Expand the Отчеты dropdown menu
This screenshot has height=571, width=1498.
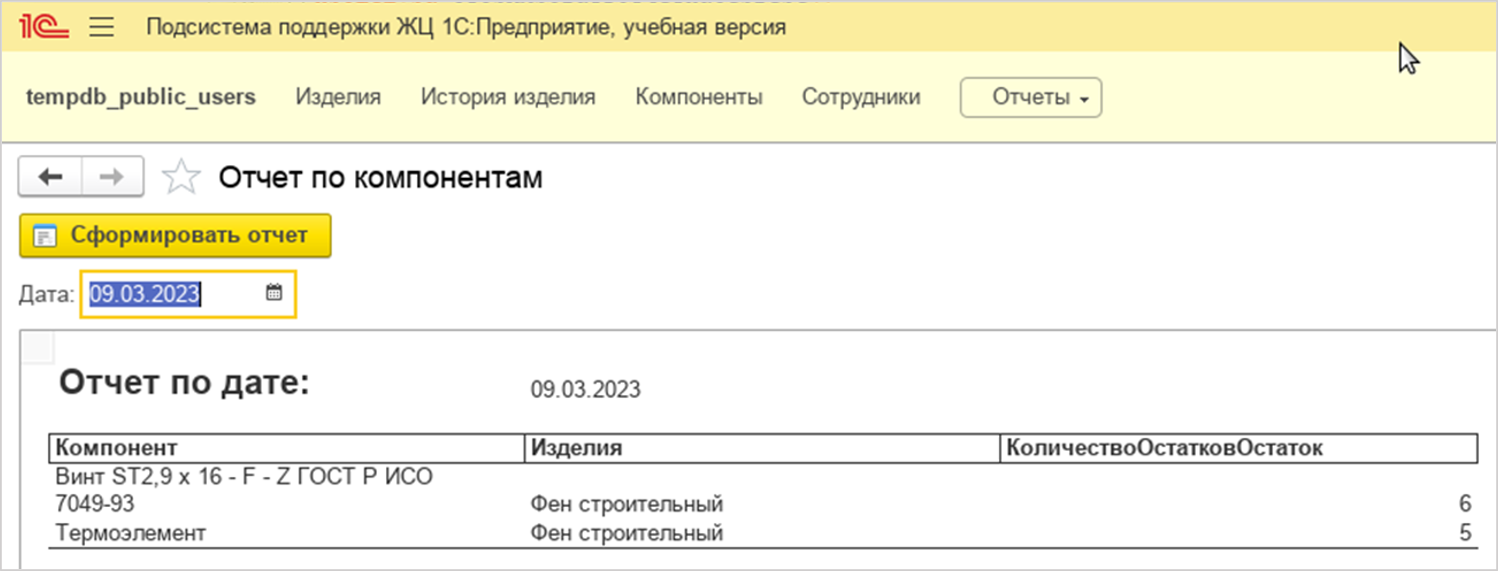pos(1030,97)
